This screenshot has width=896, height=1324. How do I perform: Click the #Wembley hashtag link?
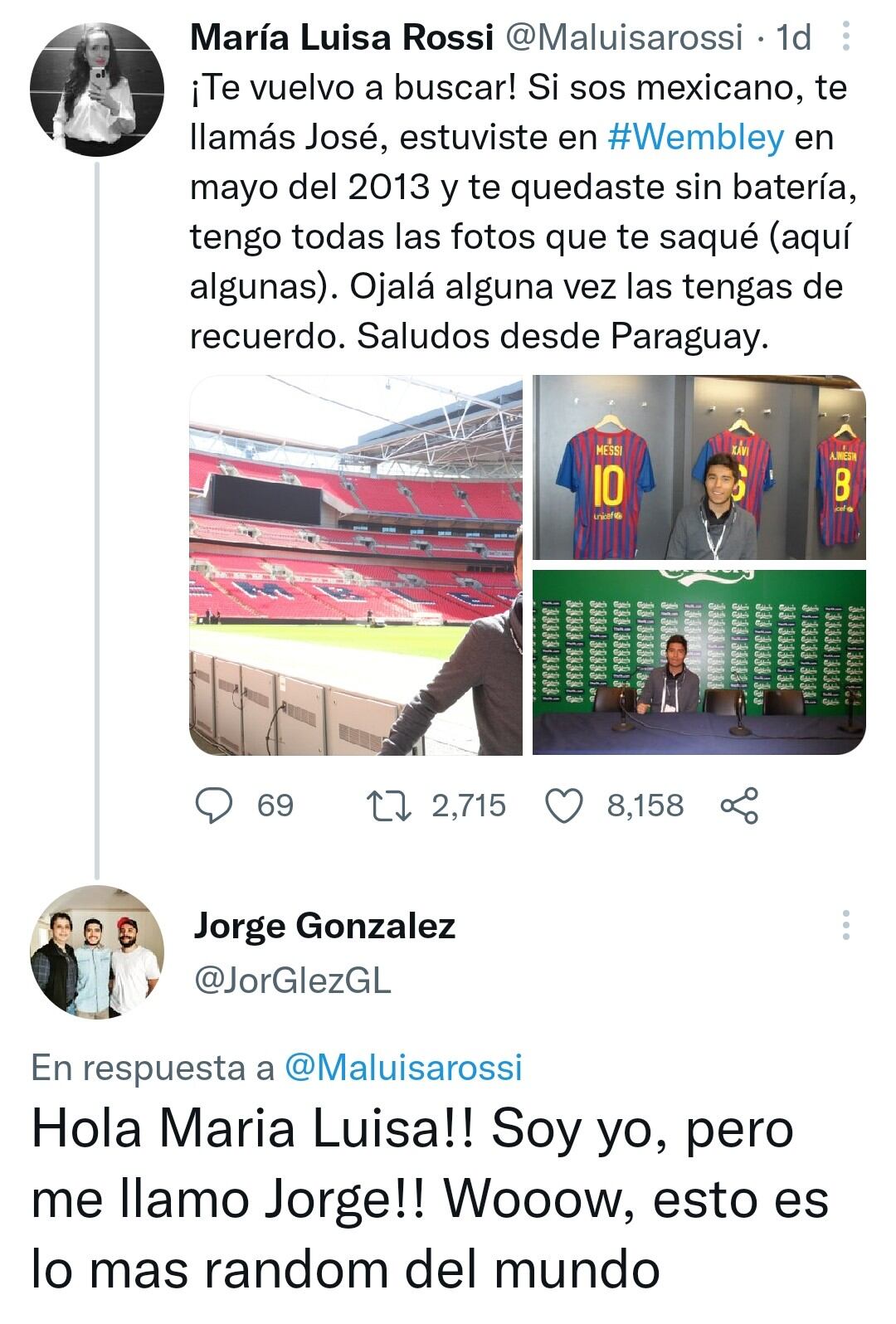695,137
